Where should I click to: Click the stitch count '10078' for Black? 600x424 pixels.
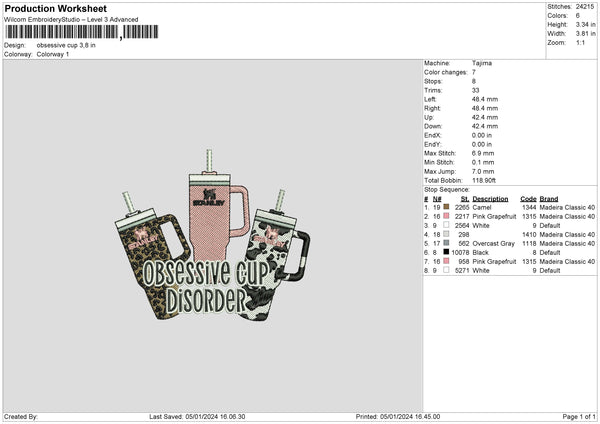click(460, 253)
